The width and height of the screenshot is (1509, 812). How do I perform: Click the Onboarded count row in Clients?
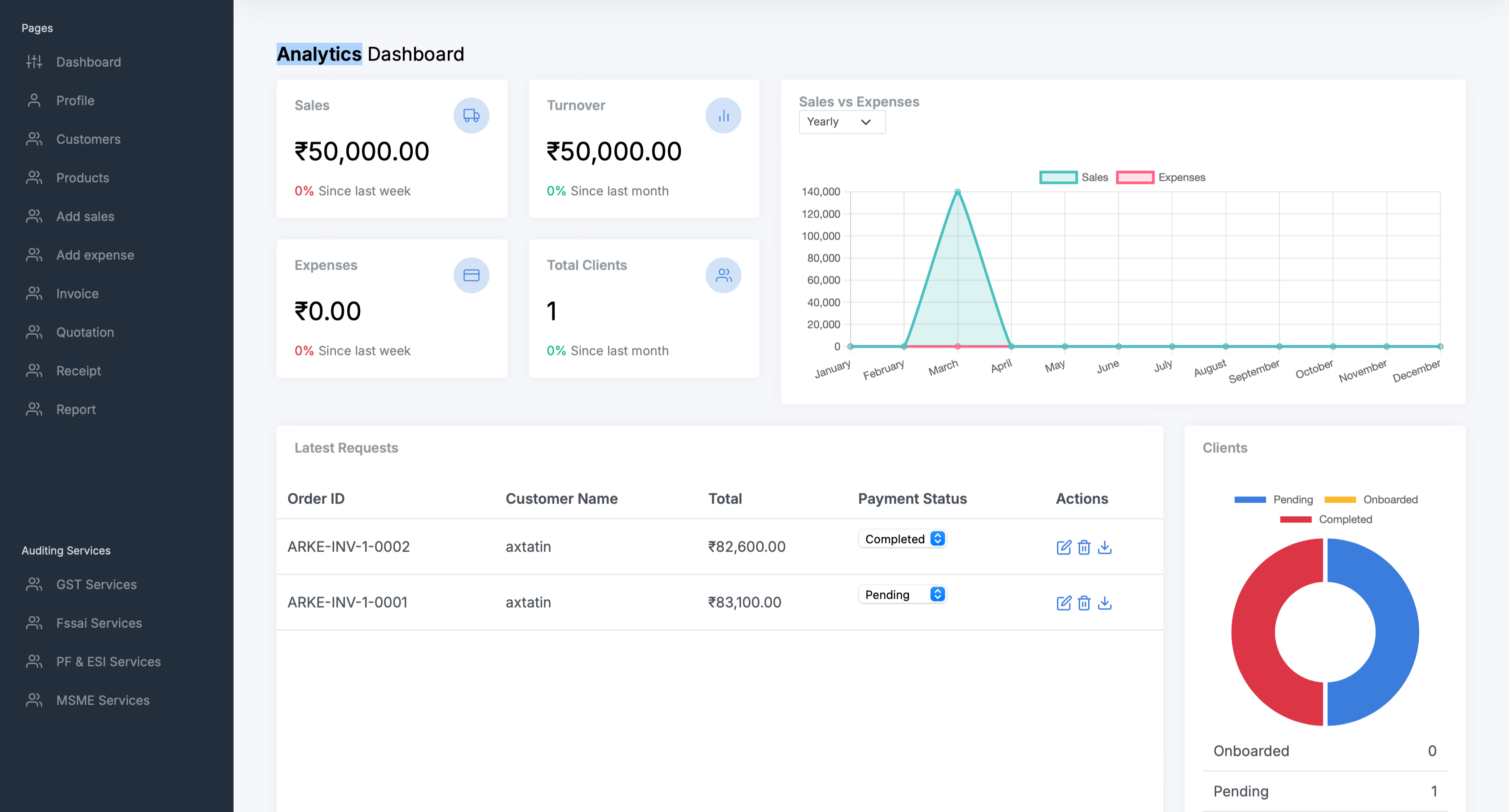pyautogui.click(x=1324, y=751)
